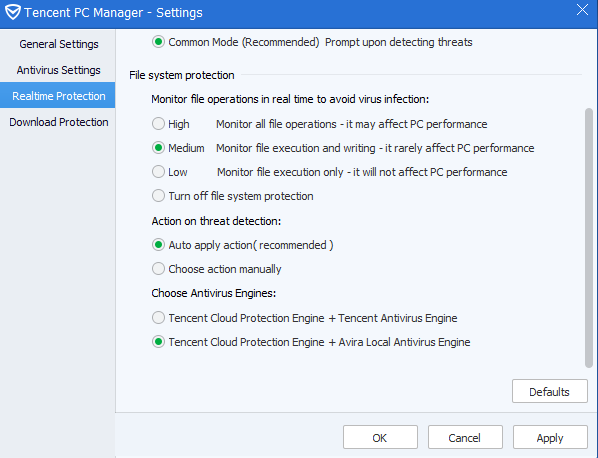598x458 pixels.
Task: Click the Cancel button
Action: [465, 437]
